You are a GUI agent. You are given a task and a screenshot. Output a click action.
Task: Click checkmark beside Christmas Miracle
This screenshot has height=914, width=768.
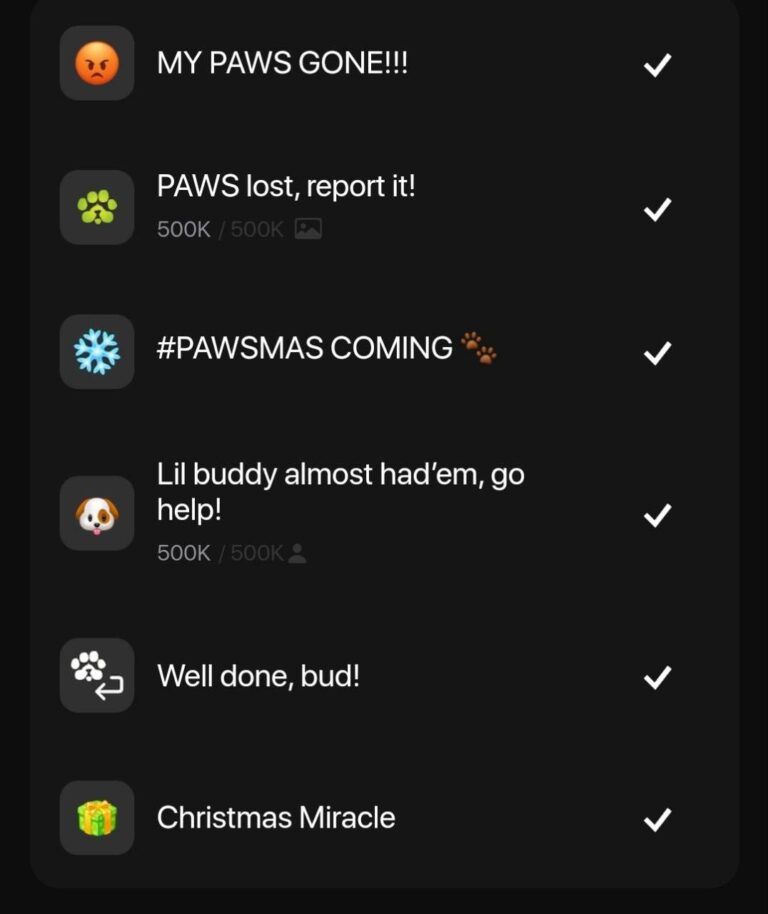tap(658, 820)
